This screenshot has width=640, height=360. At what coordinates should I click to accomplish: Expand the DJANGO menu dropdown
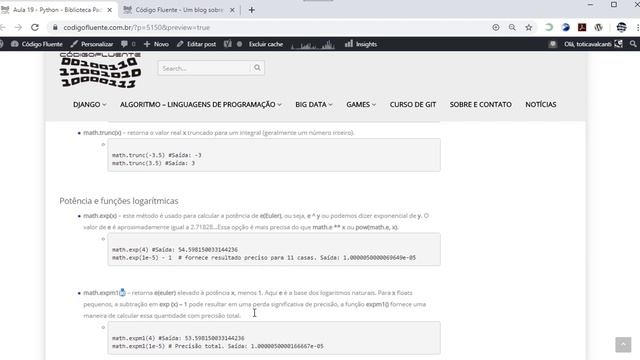coord(90,104)
